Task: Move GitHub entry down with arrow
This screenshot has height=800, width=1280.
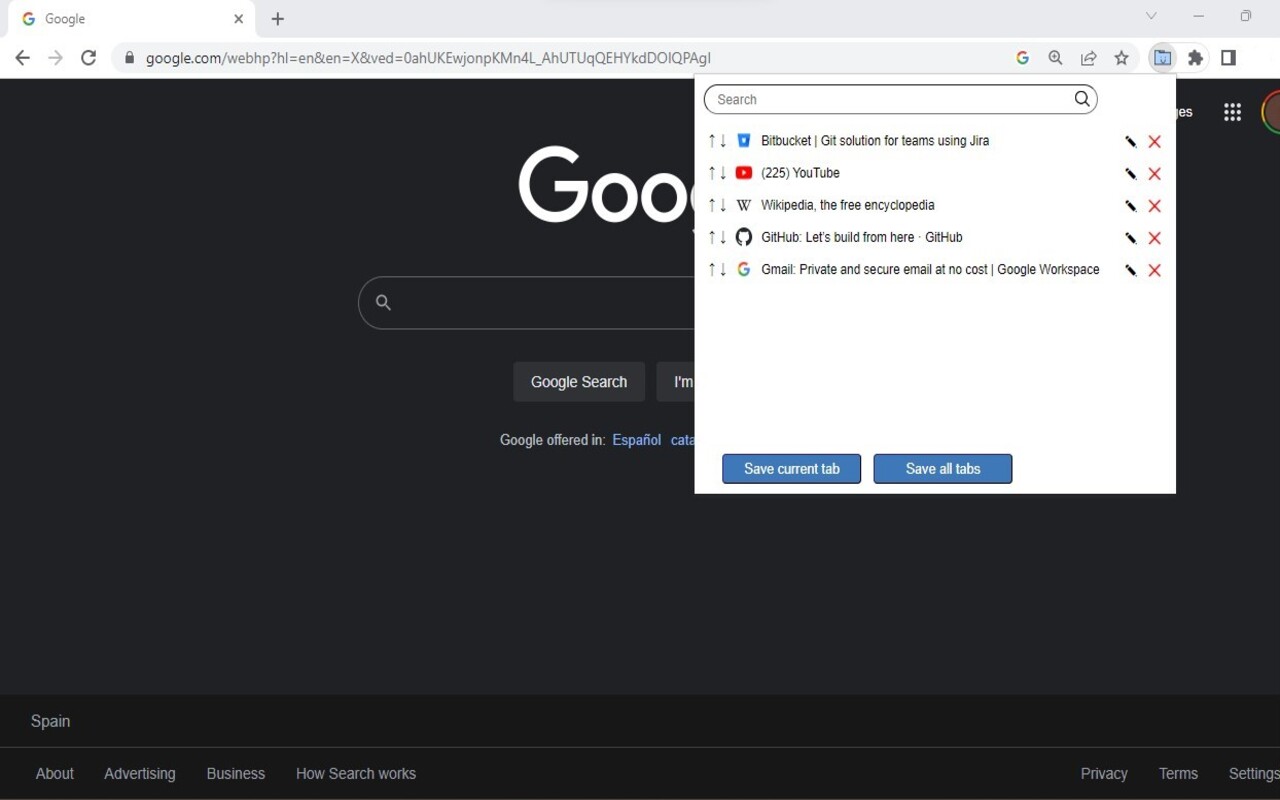Action: pos(723,237)
